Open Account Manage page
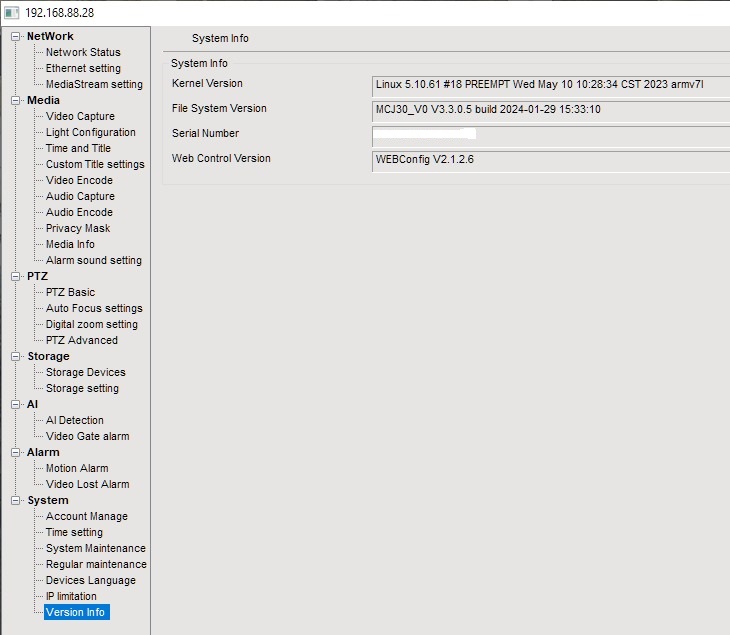This screenshot has width=730, height=635. (86, 516)
